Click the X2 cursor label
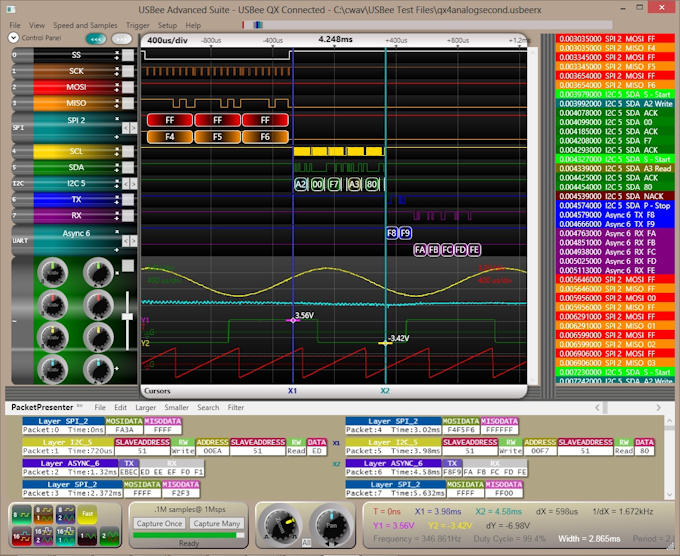 [x=385, y=391]
